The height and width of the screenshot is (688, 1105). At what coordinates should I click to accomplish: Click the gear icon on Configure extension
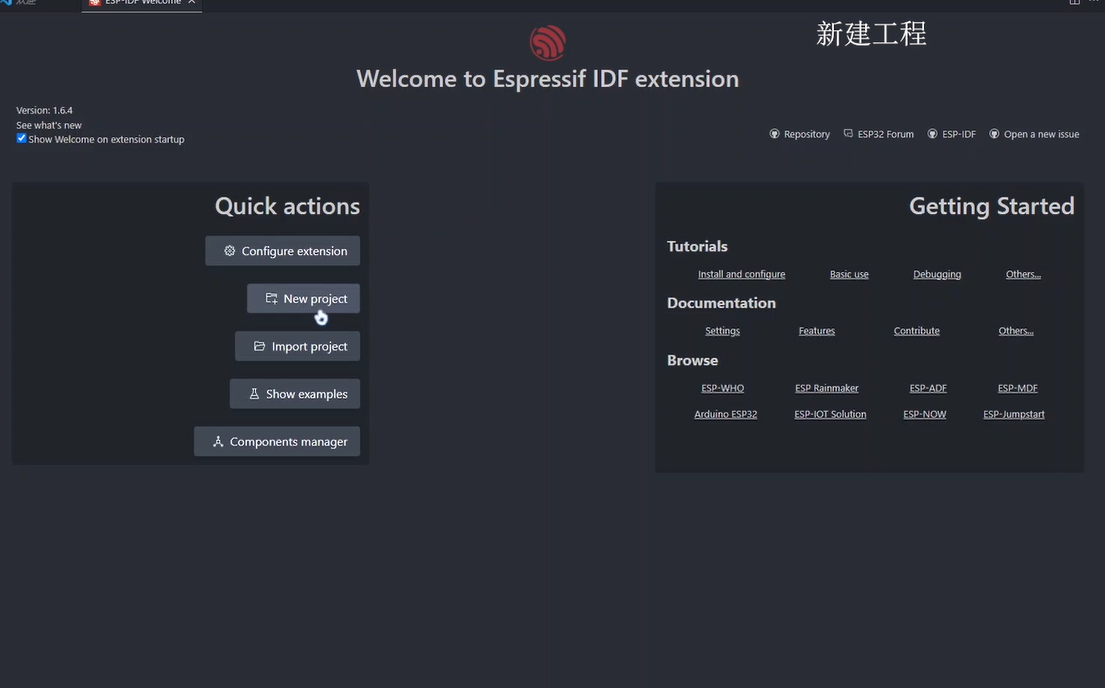tap(230, 251)
